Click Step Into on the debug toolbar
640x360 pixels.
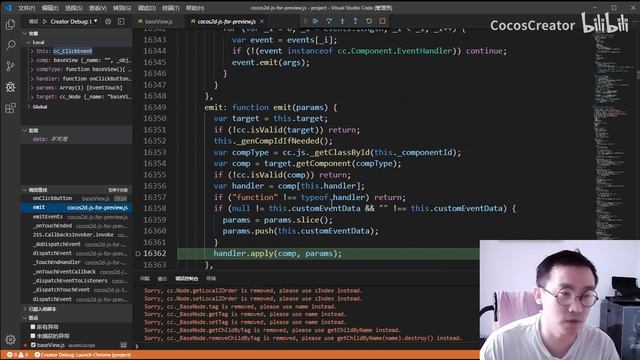click(342, 21)
